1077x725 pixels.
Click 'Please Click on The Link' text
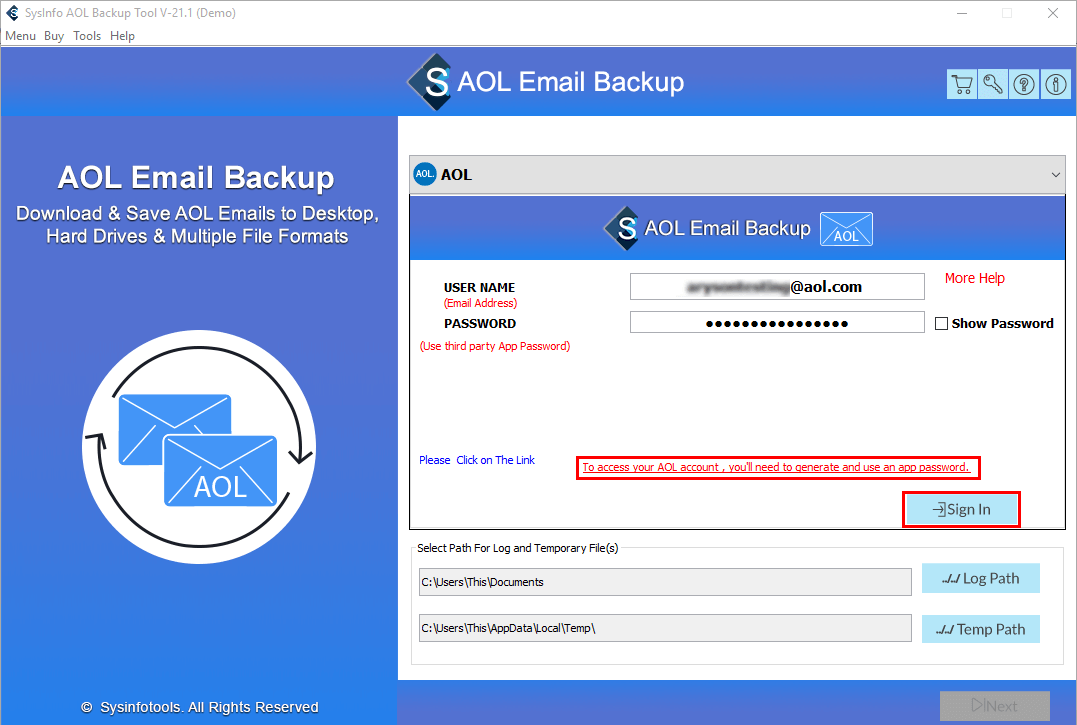(477, 460)
